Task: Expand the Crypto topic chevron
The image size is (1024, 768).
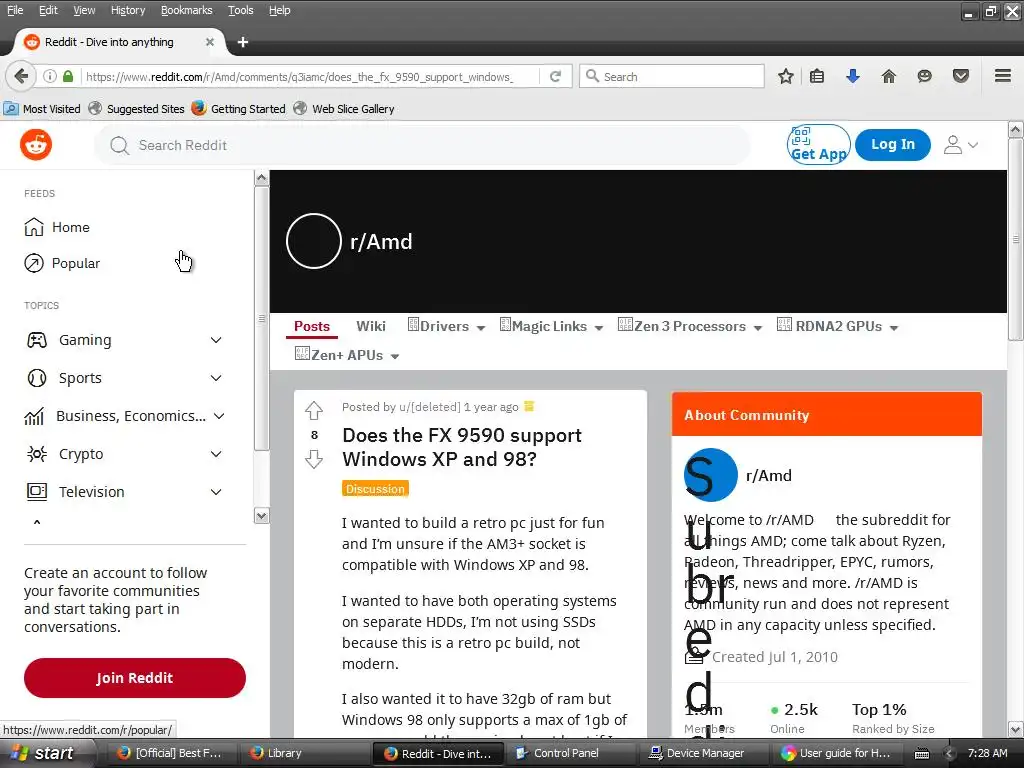Action: tap(216, 454)
